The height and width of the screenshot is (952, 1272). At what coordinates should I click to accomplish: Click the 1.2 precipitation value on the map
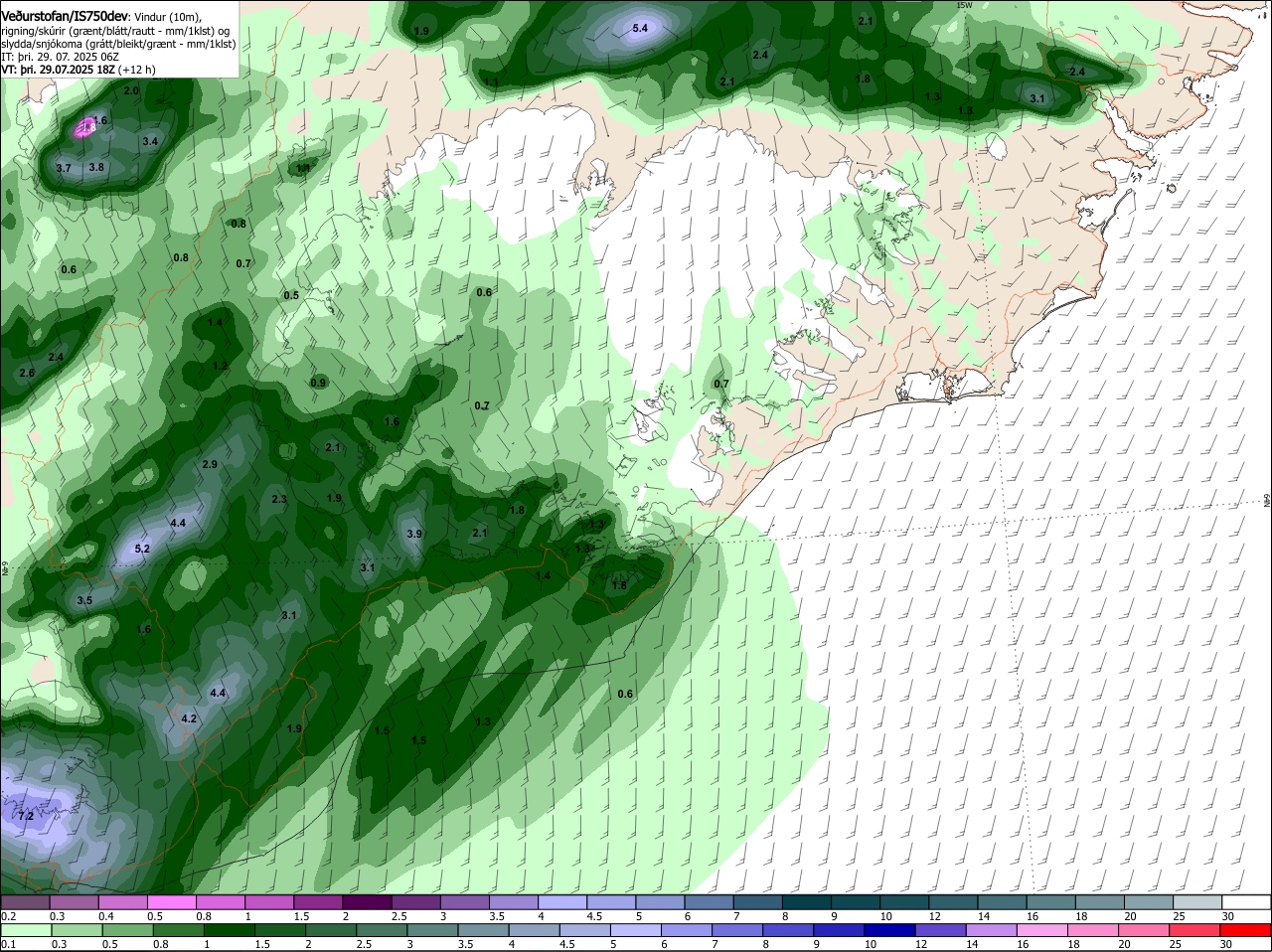click(220, 366)
